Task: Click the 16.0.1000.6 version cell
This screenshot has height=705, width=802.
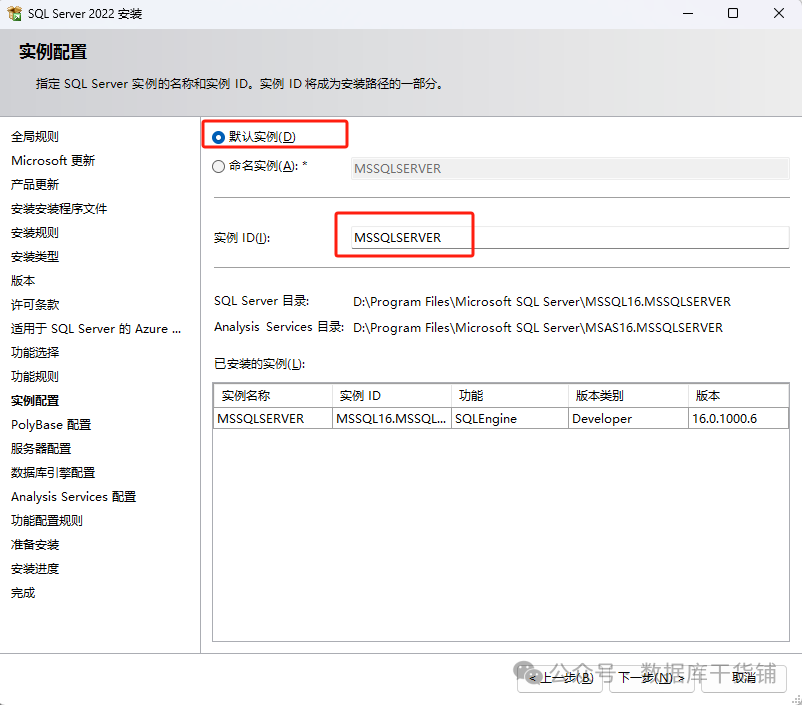Action: 739,418
